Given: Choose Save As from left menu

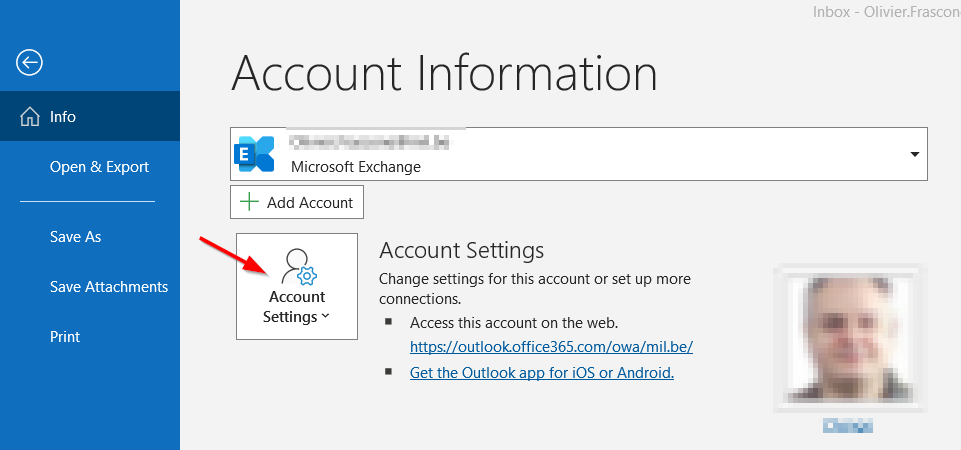Looking at the screenshot, I should [x=76, y=237].
